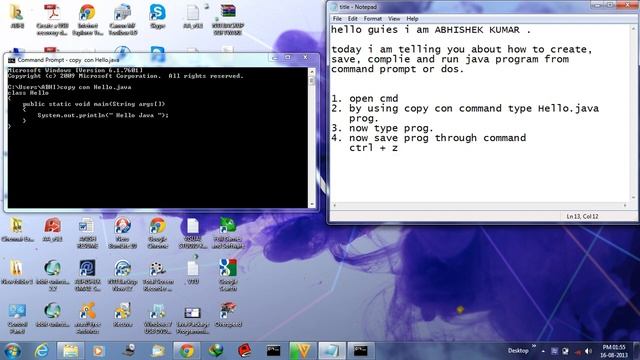This screenshot has width=640, height=360.
Task: Open the Google Search desktop shortcut
Action: pos(228,276)
